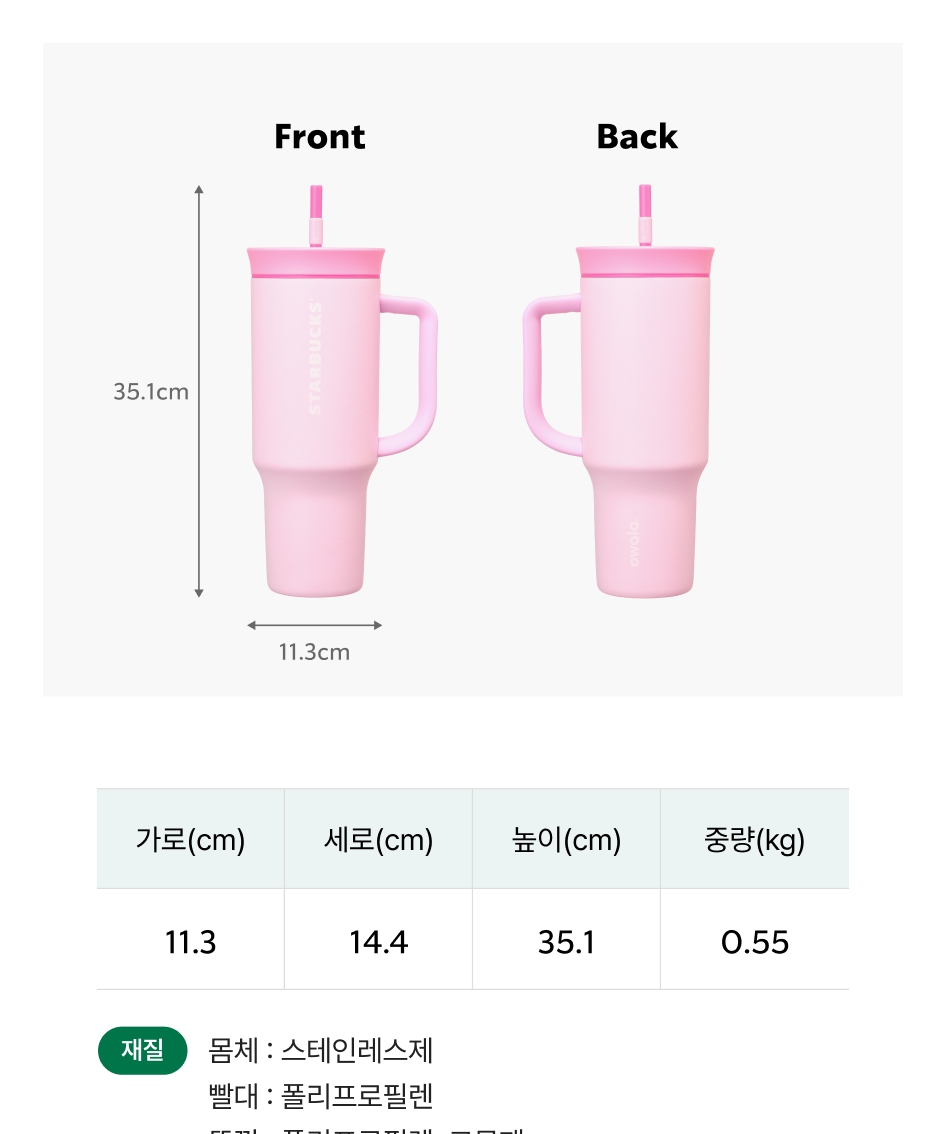Select the "Back" heading label
The image size is (945, 1134).
[x=637, y=137]
